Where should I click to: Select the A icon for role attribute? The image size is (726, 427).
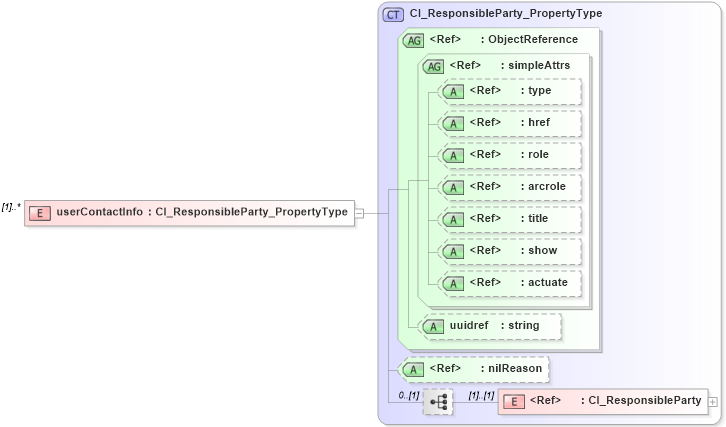tap(453, 156)
